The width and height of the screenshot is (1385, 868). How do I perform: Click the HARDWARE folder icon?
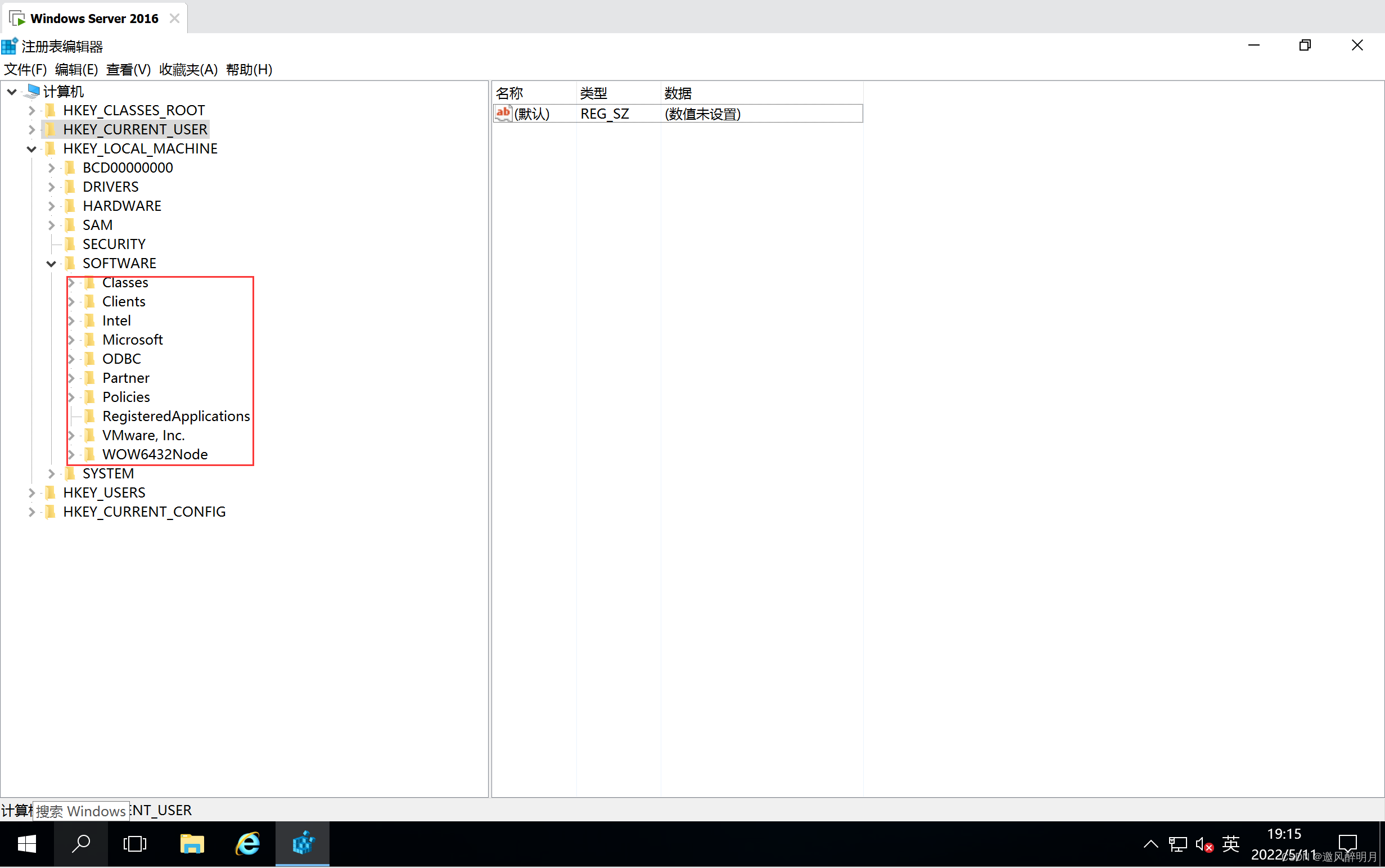pyautogui.click(x=70, y=206)
